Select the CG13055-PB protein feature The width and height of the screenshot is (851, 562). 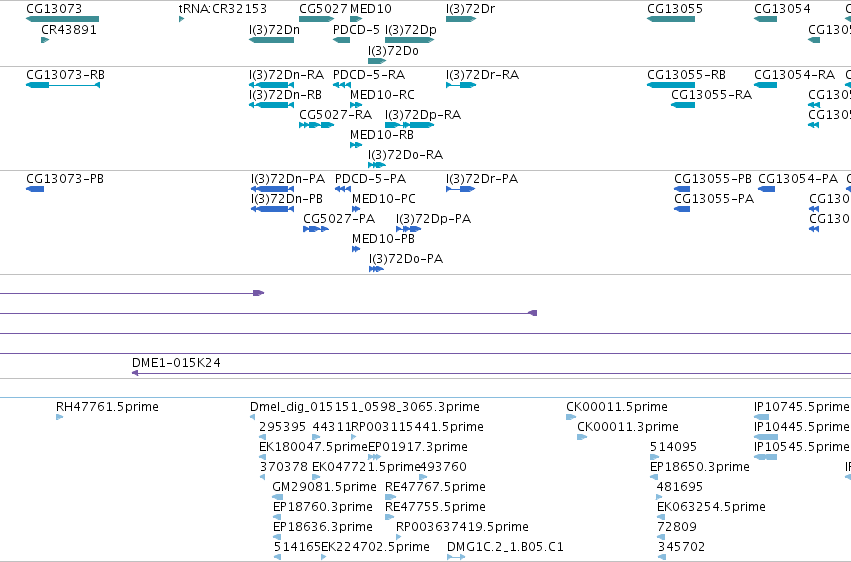point(682,189)
